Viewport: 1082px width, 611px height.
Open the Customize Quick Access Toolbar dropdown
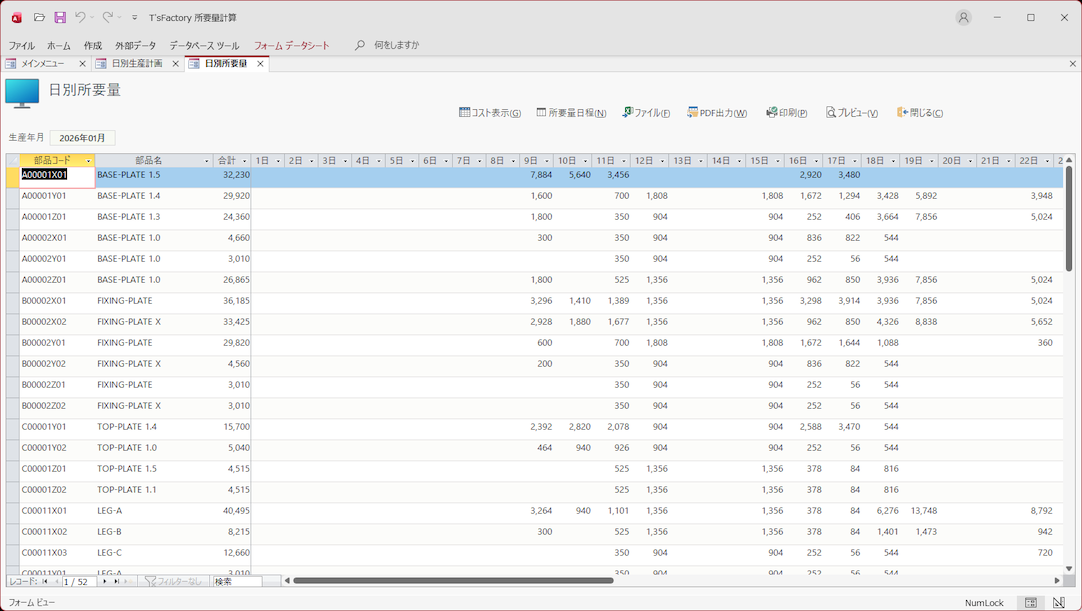pyautogui.click(x=135, y=18)
